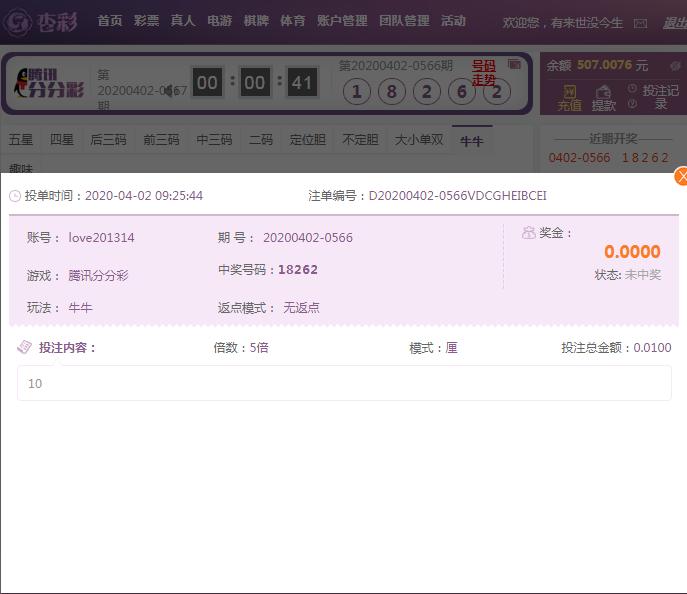
Task: Click the drawn number ball 8
Action: (x=392, y=92)
